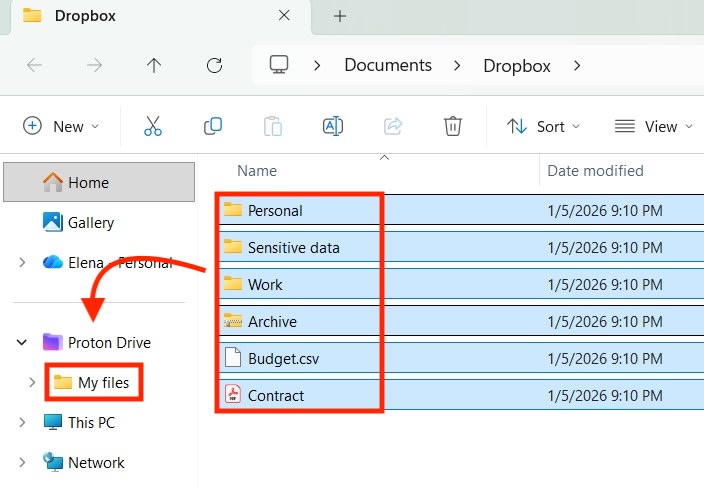
Task: Select Network in navigation pane
Action: coord(96,462)
